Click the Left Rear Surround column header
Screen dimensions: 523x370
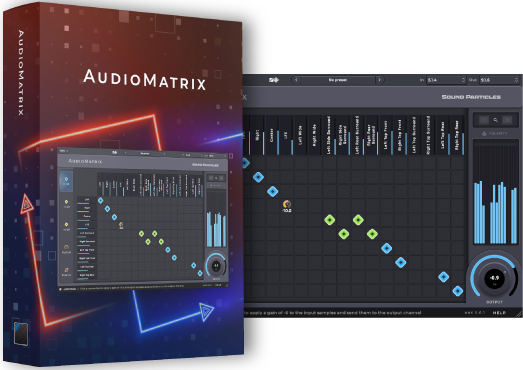click(x=358, y=135)
